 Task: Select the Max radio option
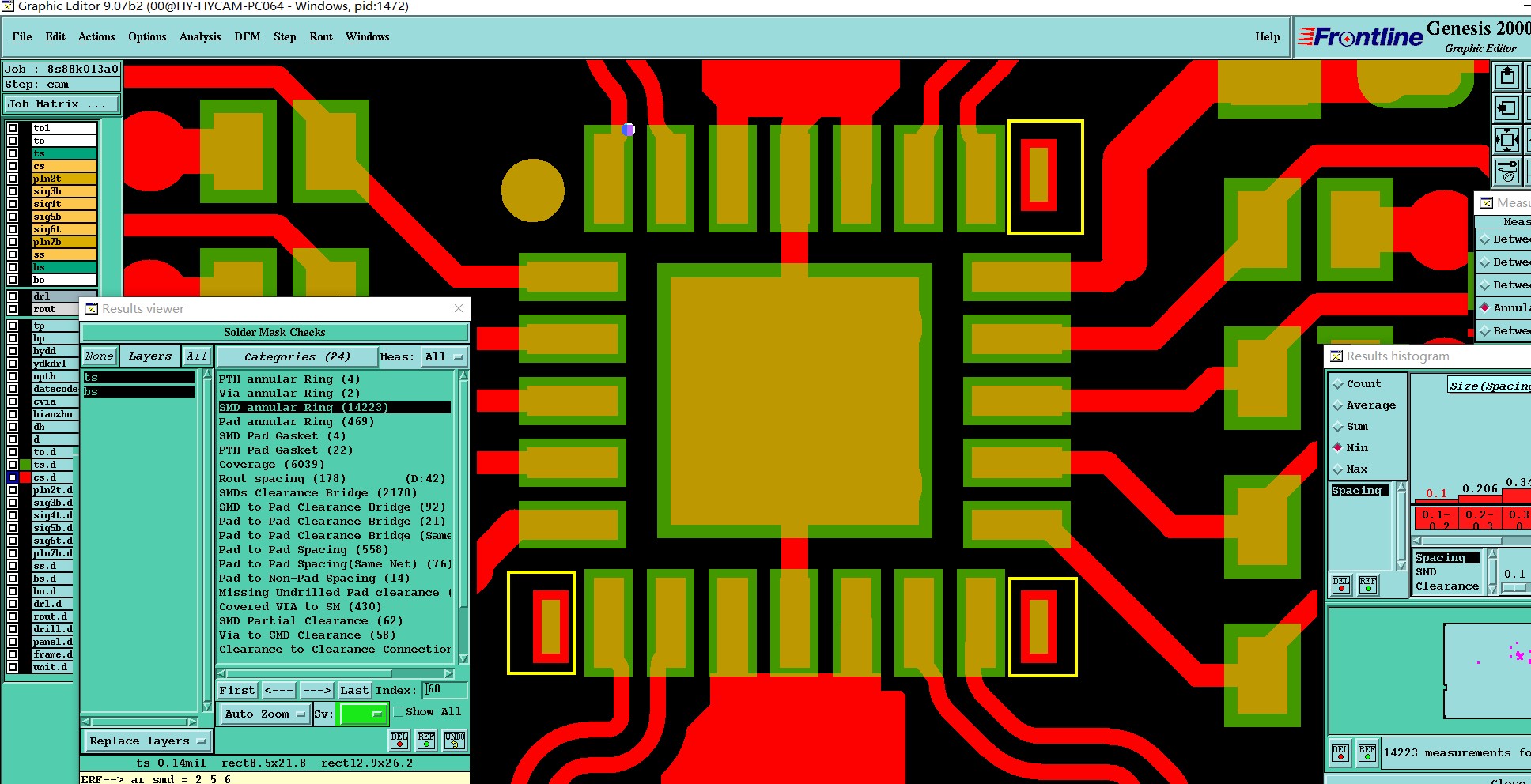coord(1338,469)
